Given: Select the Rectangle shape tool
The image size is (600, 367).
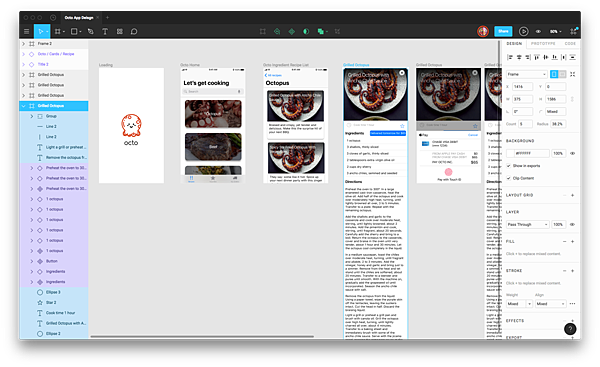Looking at the screenshot, I should click(74, 31).
